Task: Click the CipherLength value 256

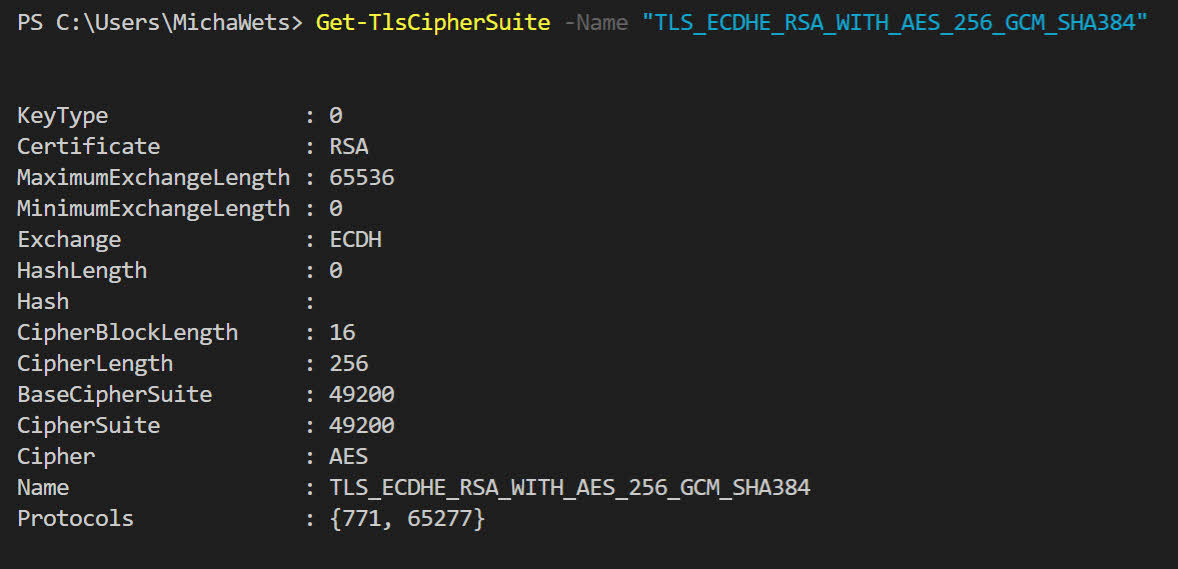Action: [349, 363]
